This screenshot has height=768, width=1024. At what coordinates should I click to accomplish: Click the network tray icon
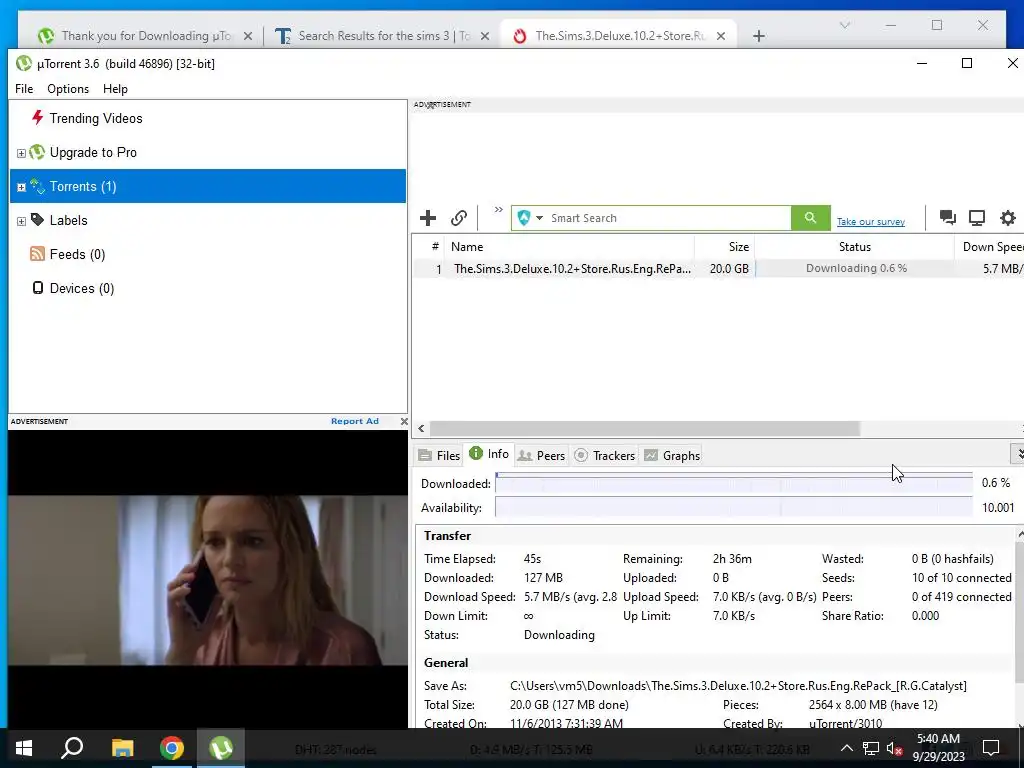click(x=871, y=748)
